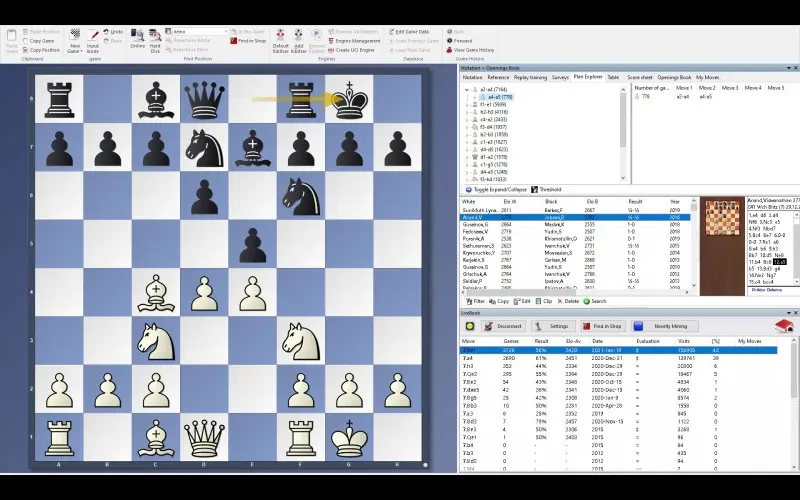This screenshot has height=500, width=800.
Task: Collapse the a2-a4 (7164) tree node
Action: click(x=467, y=89)
